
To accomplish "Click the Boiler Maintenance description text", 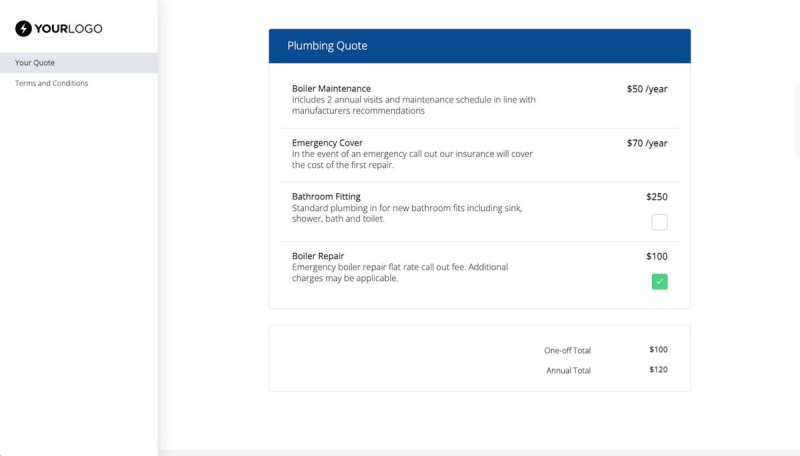I will pos(413,105).
